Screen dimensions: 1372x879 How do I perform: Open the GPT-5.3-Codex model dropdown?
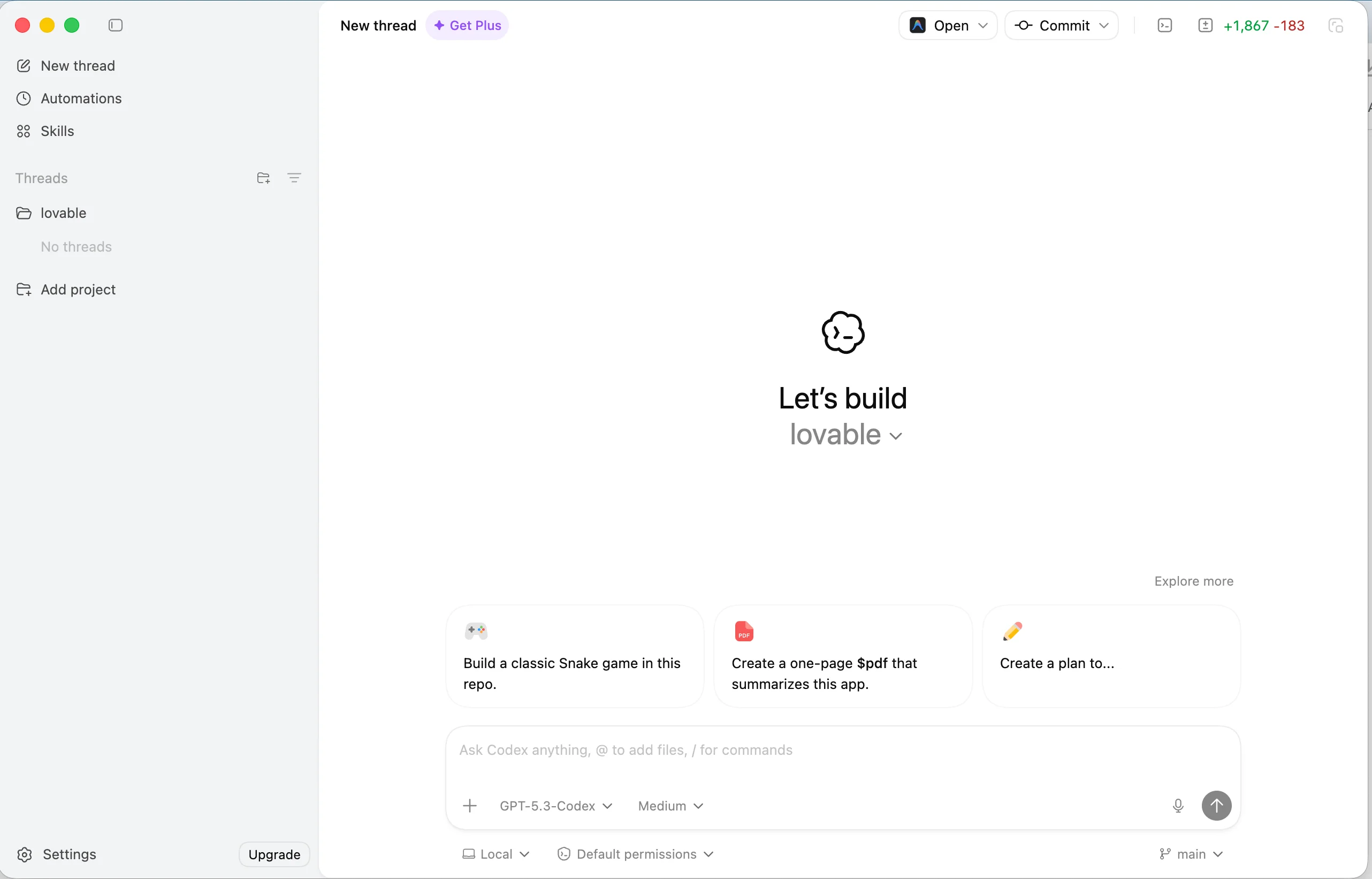tap(555, 805)
